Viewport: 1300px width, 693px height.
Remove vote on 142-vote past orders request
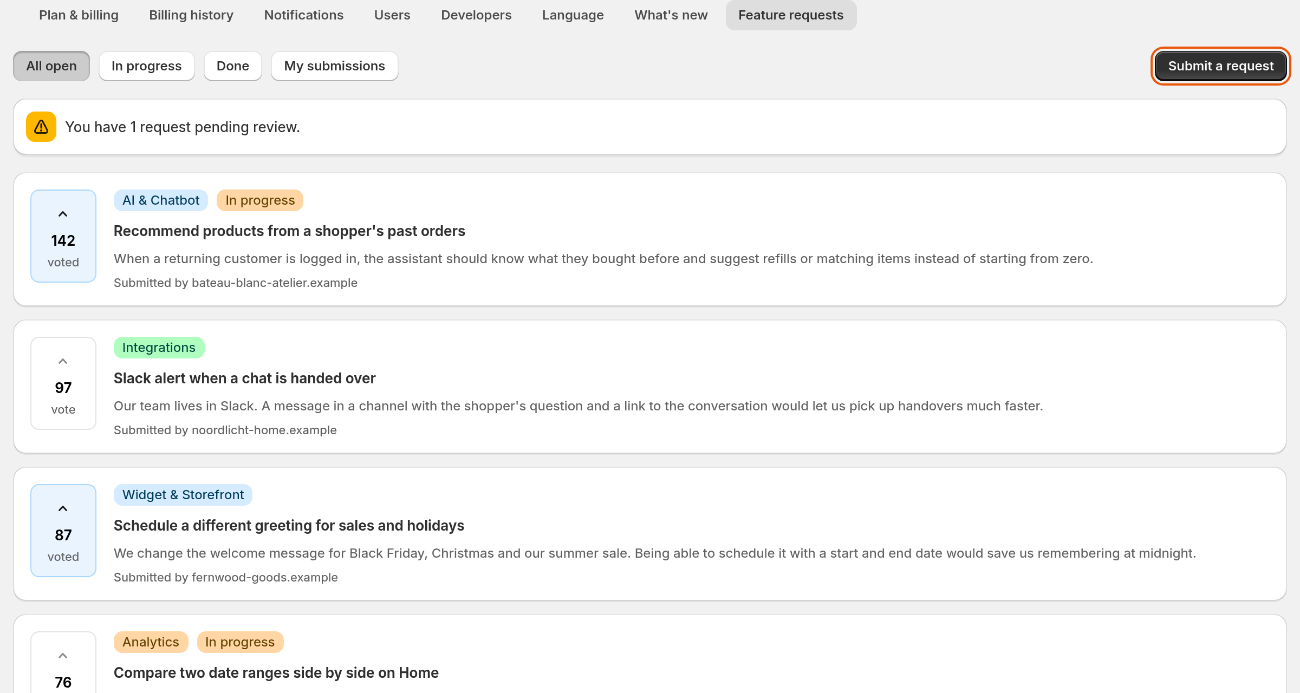63,236
